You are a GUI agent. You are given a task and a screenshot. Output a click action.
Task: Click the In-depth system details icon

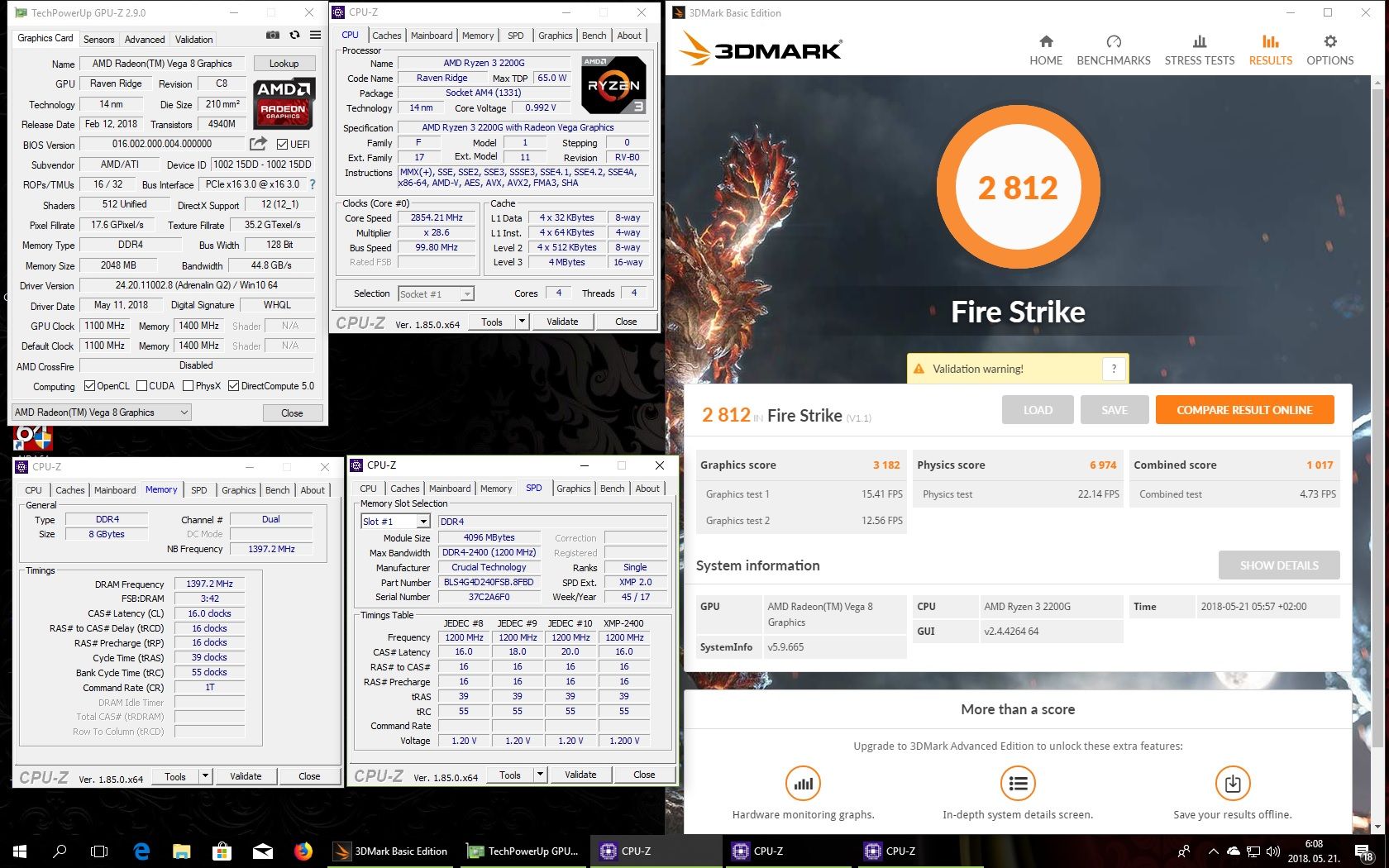click(x=1018, y=784)
